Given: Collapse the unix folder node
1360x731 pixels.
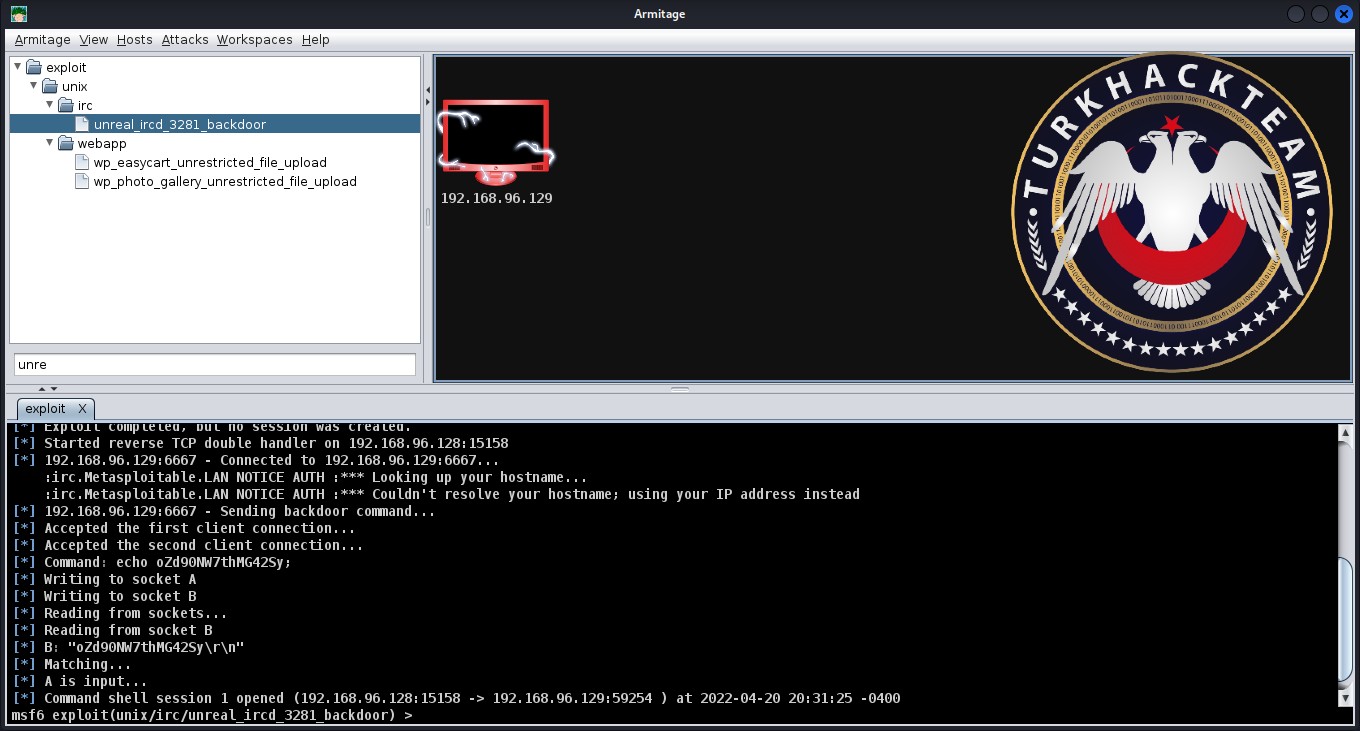Looking at the screenshot, I should [34, 86].
